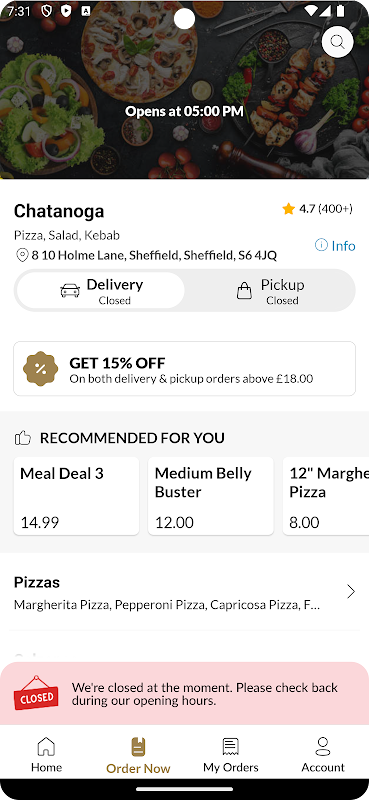Select the Pickup option

270,290
